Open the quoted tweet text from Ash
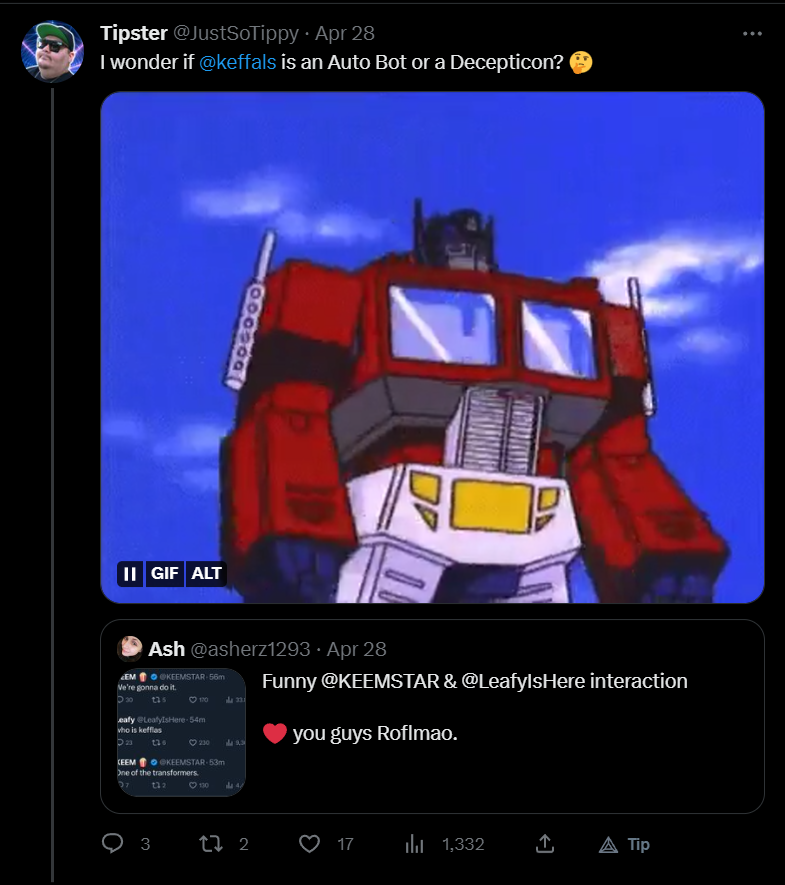This screenshot has height=885, width=785. [x=475, y=707]
